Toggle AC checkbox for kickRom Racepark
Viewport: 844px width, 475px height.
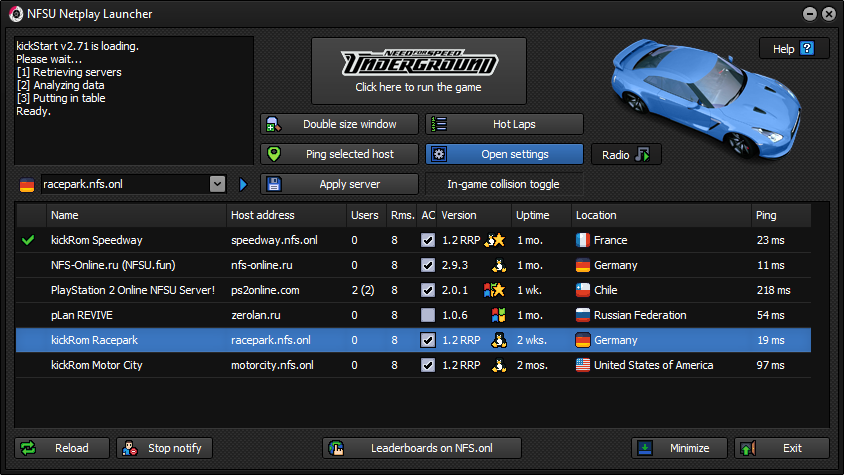[428, 340]
